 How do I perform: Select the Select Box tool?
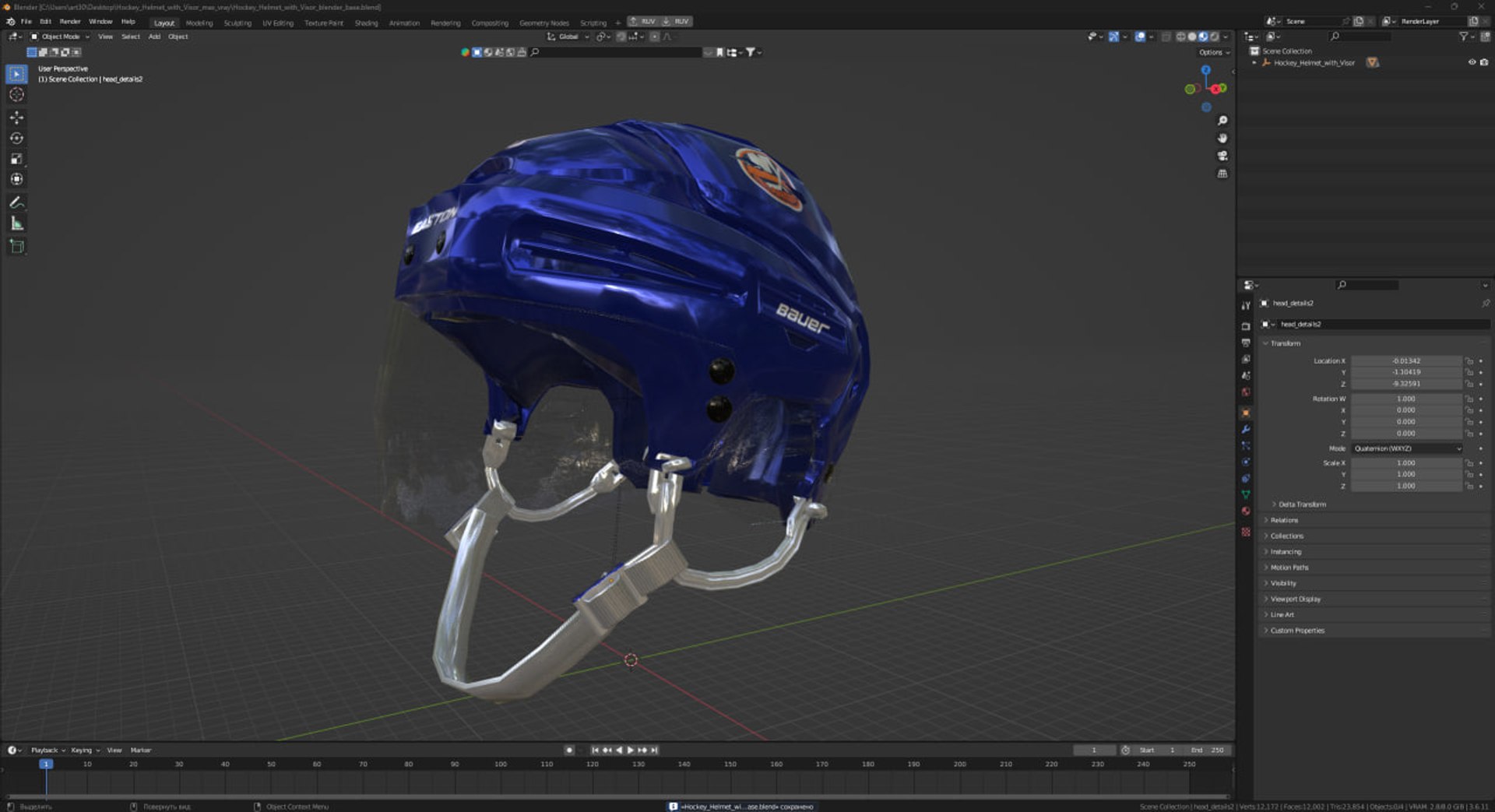(x=16, y=74)
